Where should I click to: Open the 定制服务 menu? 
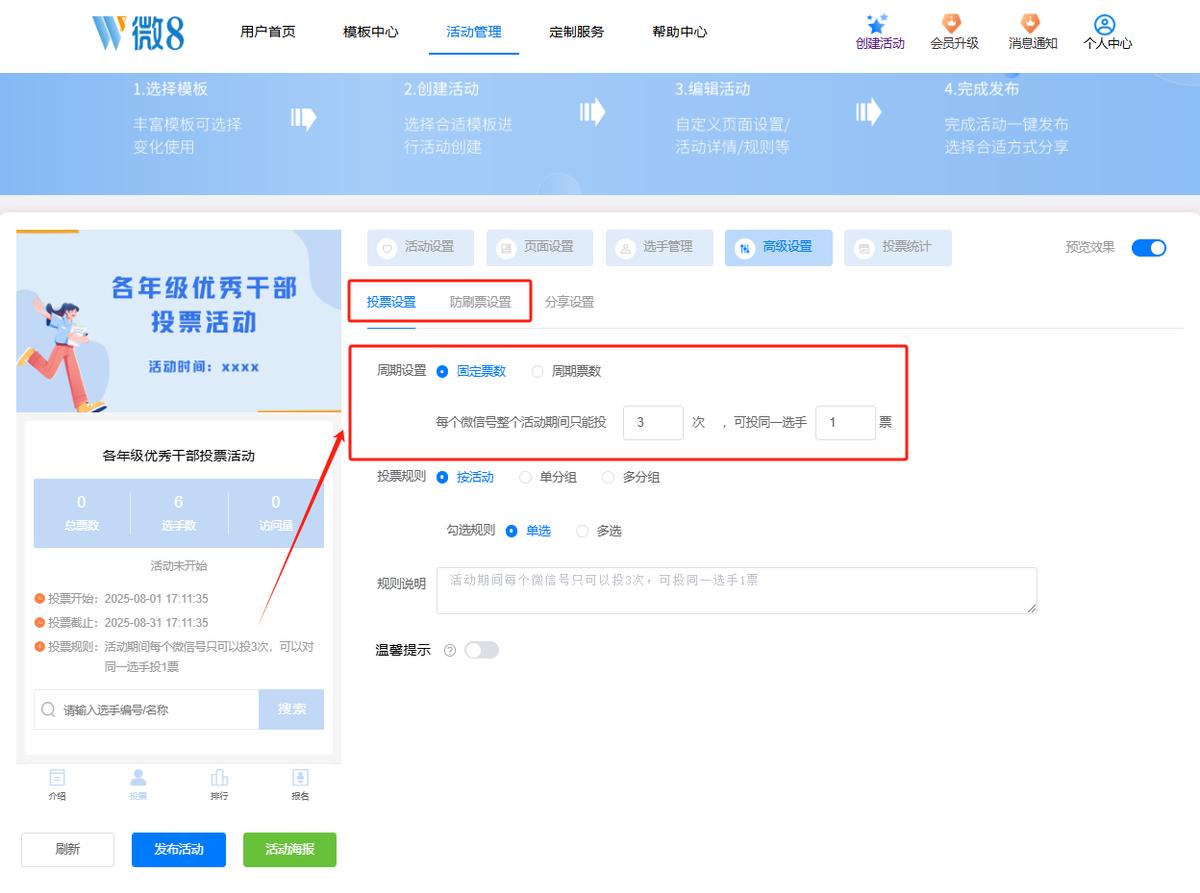tap(577, 32)
